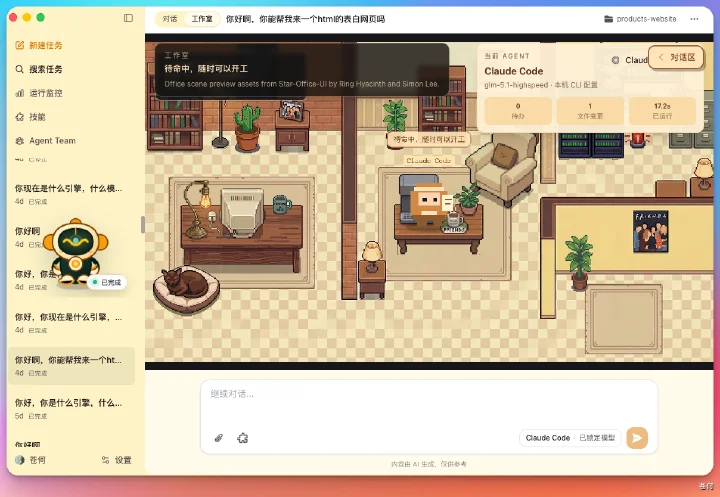The image size is (720, 497).
Task: Click the green robot mascot
Action: click(x=75, y=251)
